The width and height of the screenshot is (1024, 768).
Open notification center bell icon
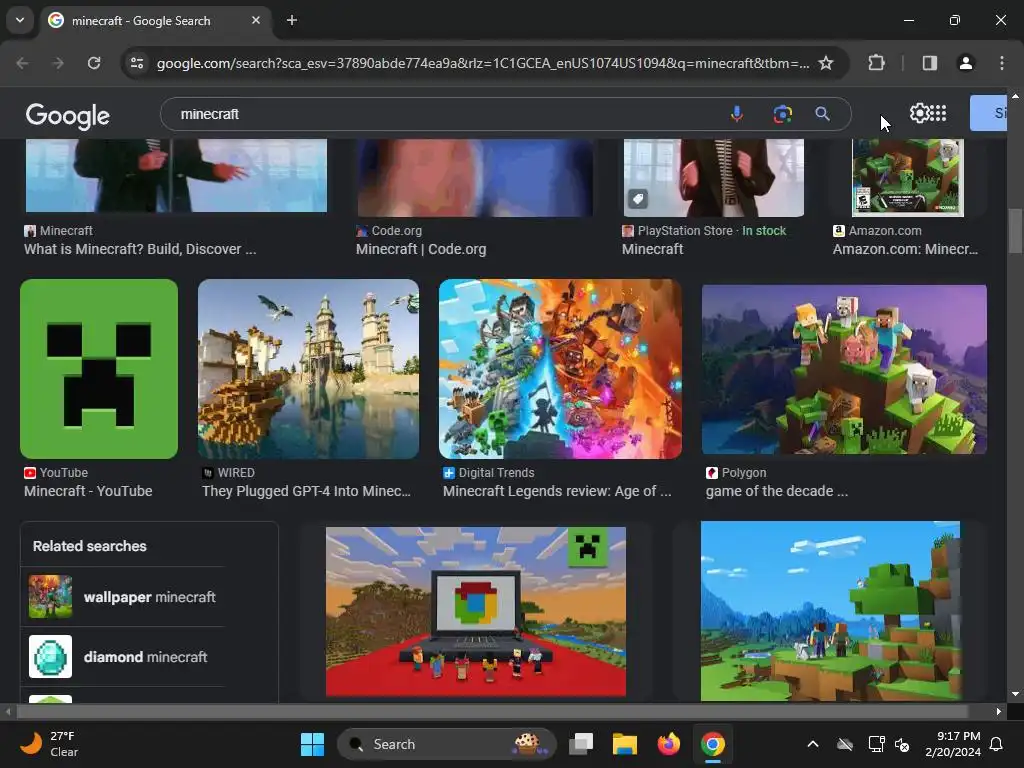click(x=997, y=744)
